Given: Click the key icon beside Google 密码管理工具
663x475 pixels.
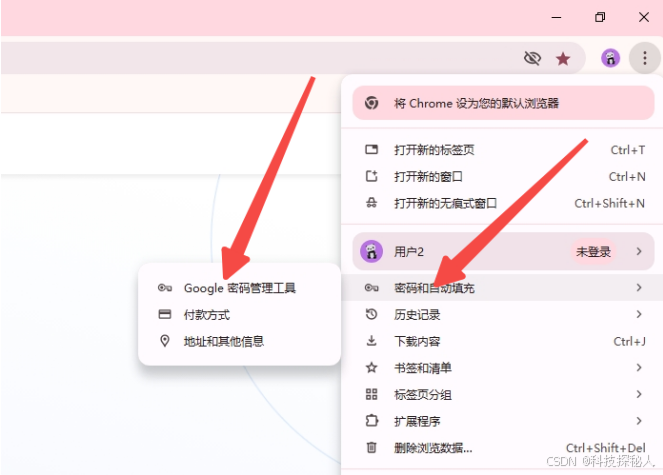Looking at the screenshot, I should point(164,288).
